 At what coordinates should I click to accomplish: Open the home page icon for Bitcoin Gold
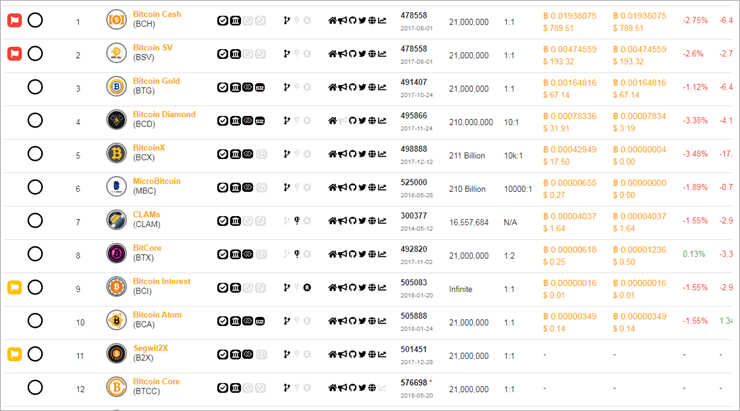[332, 87]
